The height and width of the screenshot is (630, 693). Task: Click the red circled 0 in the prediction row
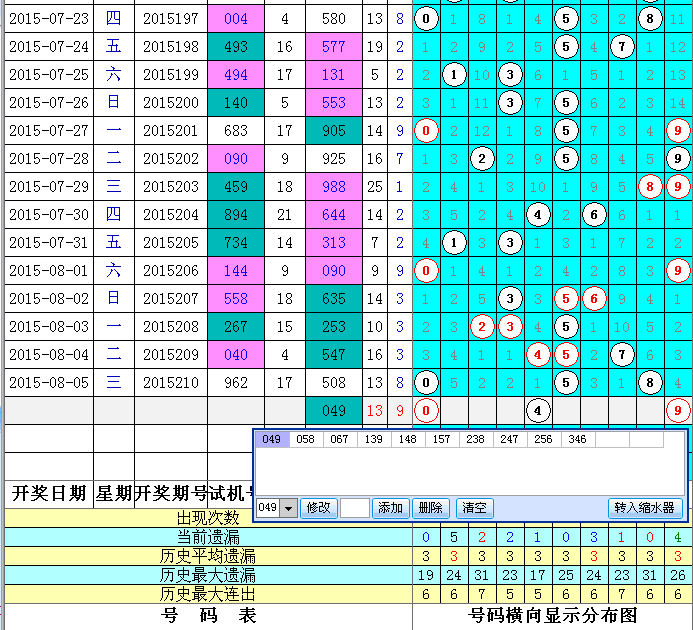426,411
